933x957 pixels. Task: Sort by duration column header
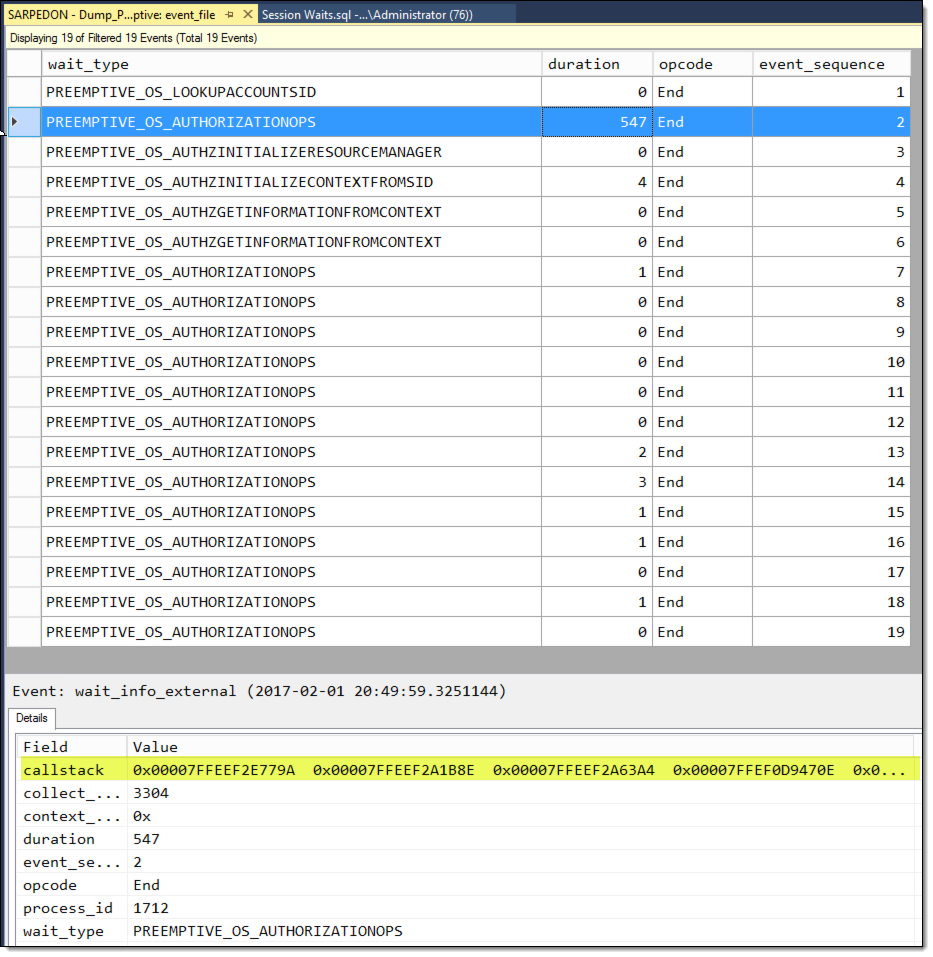(x=597, y=64)
